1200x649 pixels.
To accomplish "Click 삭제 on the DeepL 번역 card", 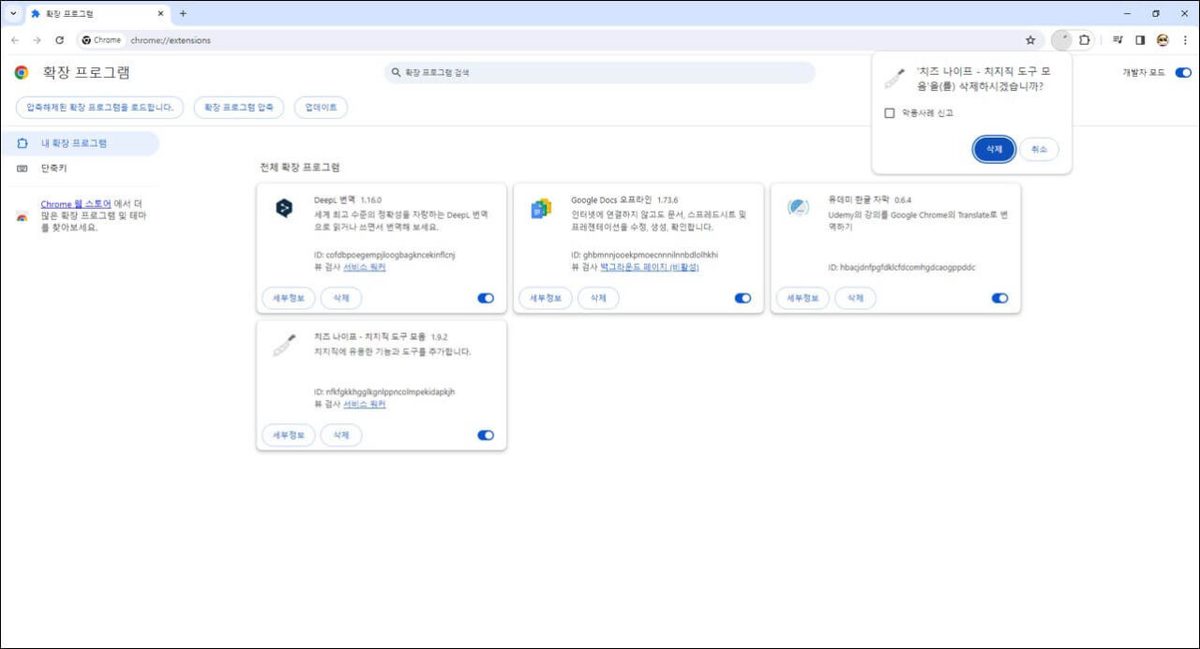I will pos(341,298).
